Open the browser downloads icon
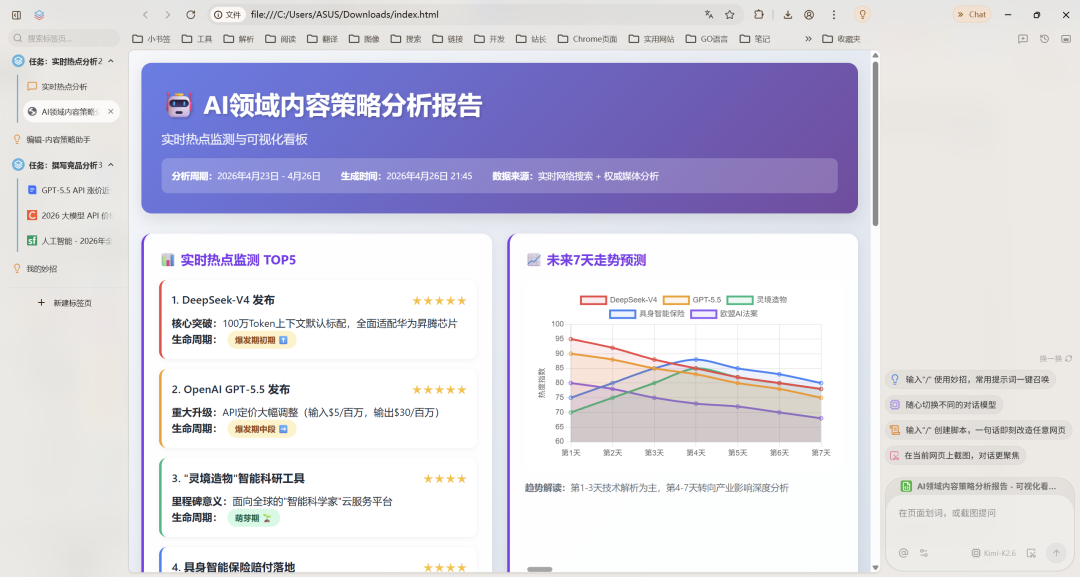 click(x=788, y=15)
